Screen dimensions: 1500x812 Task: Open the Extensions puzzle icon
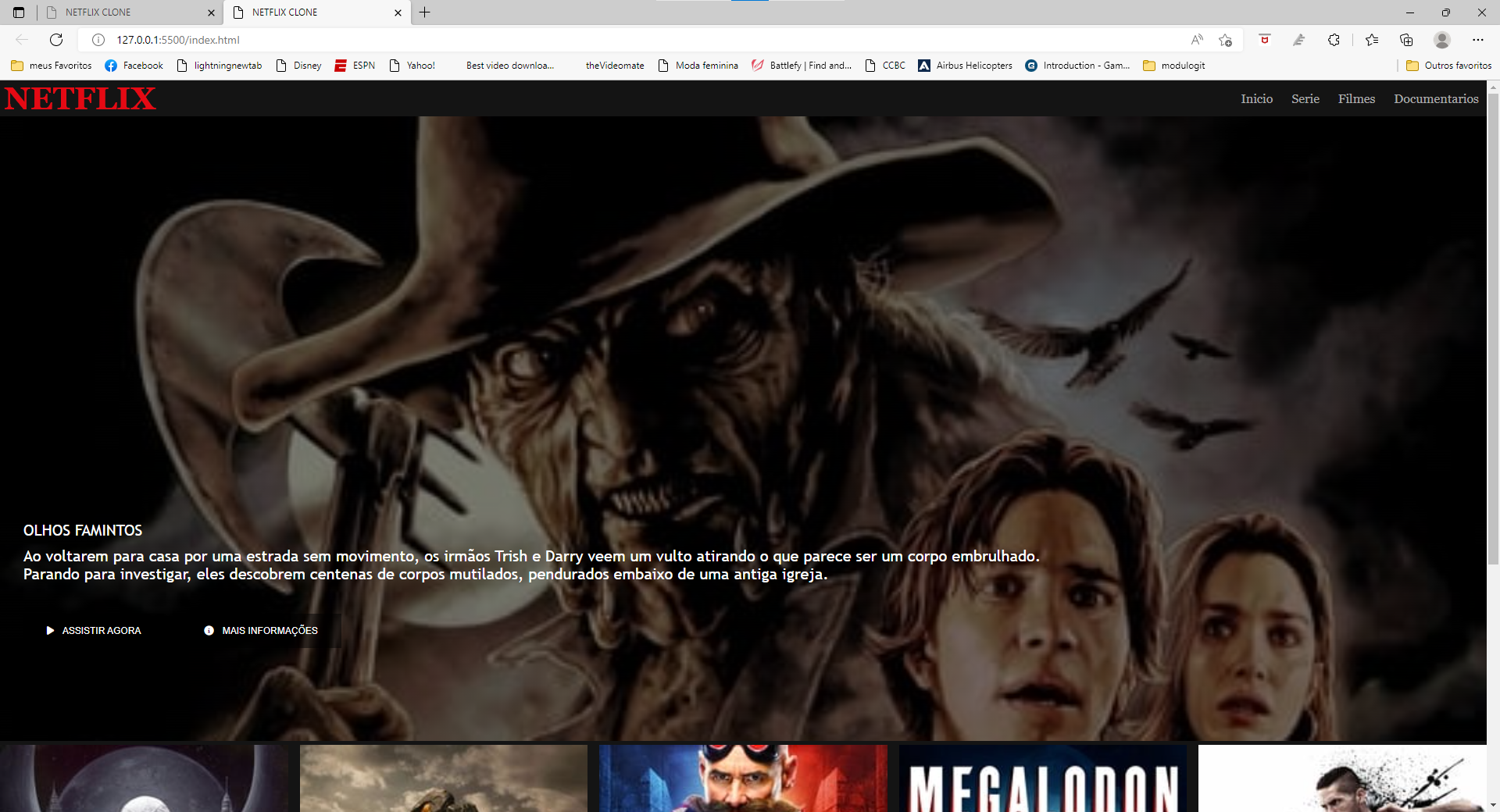point(1334,40)
